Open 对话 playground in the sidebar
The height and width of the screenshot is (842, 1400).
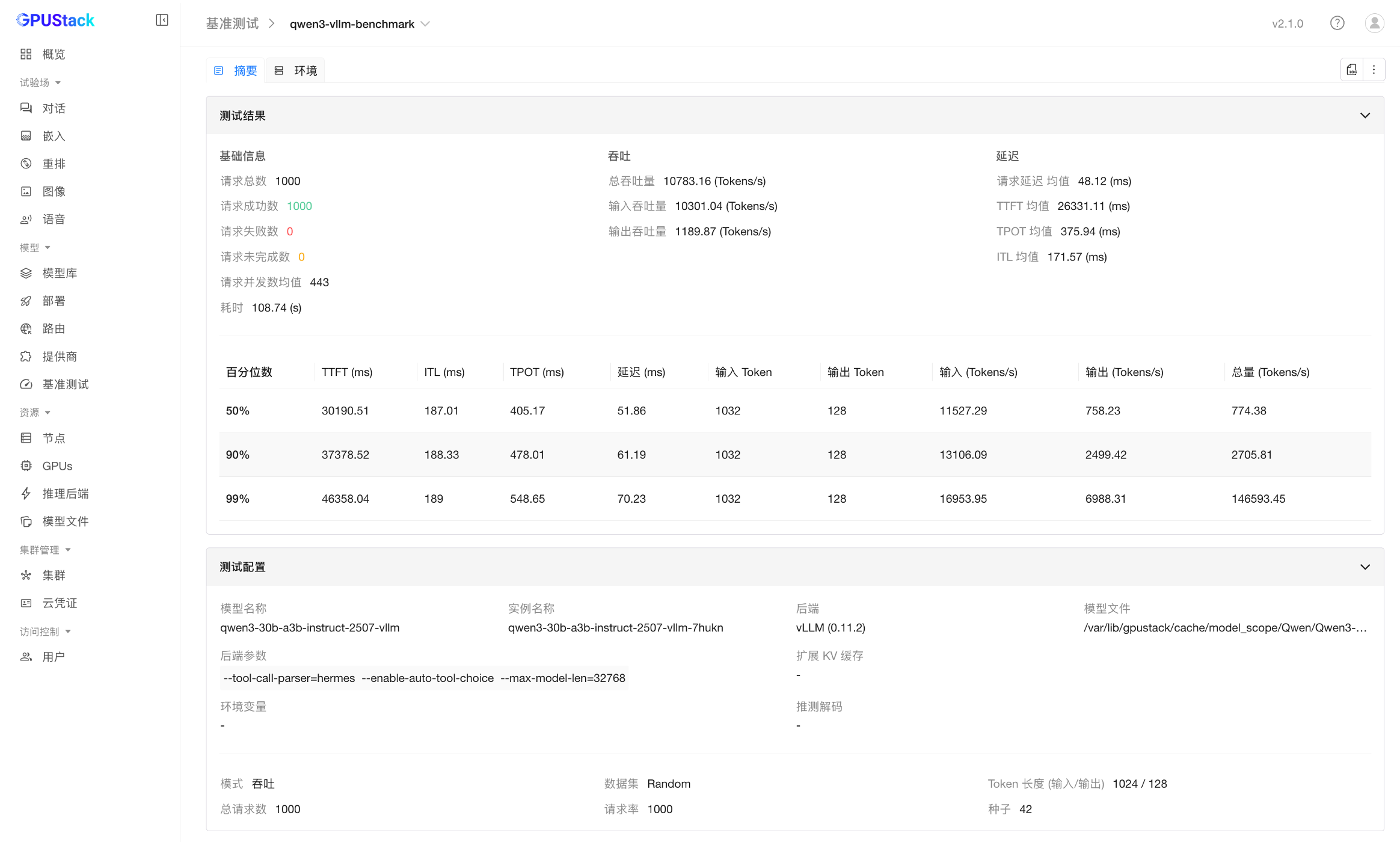click(54, 108)
